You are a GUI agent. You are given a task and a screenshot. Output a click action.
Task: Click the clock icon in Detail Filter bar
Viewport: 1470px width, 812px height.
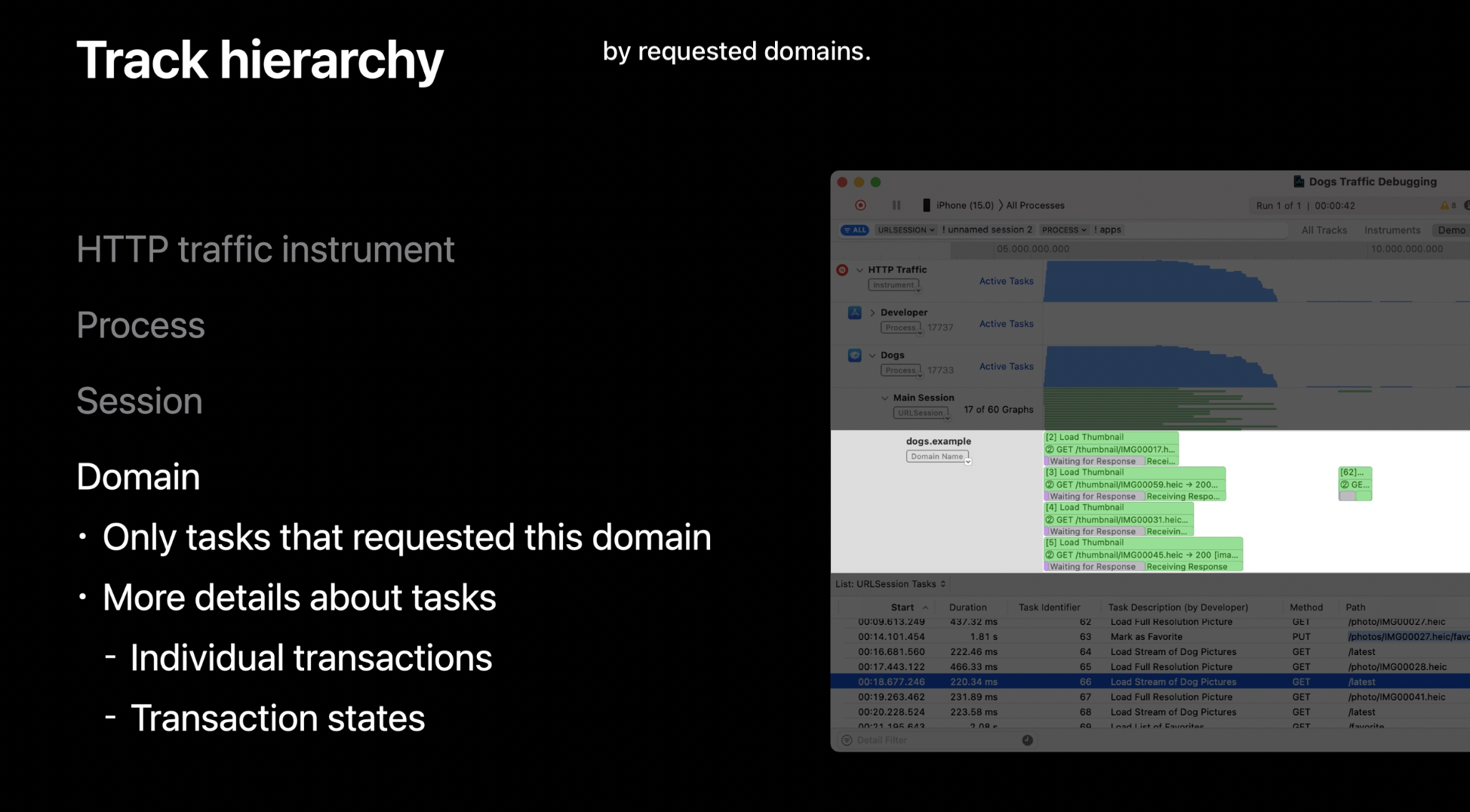[x=1027, y=740]
